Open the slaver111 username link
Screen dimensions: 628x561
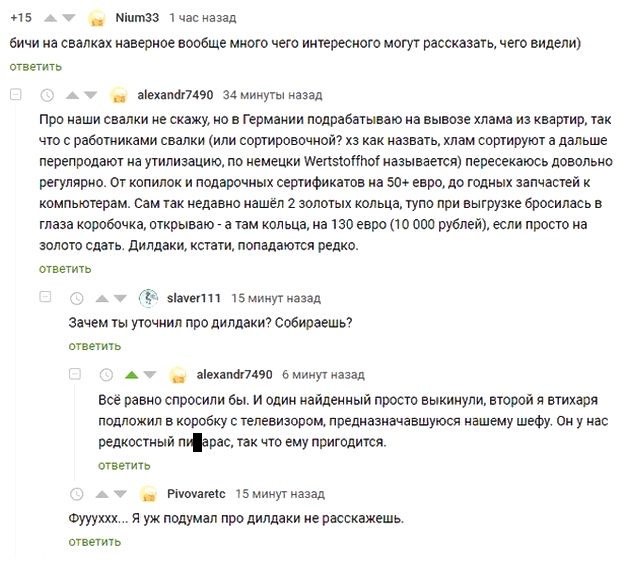point(194,298)
